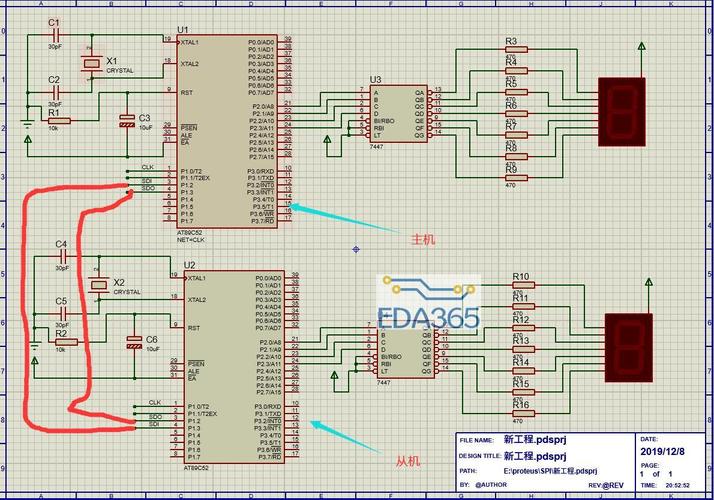Select the 7-segment display fed by R3–R9
This screenshot has height=500, width=714.
(622, 112)
